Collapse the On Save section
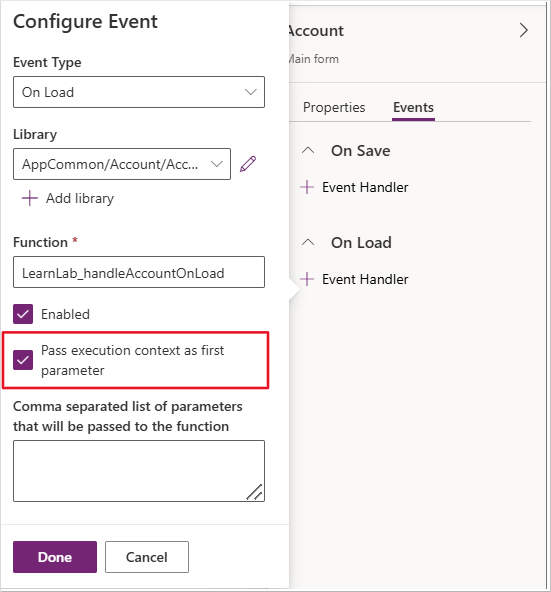Viewport: 551px width, 592px height. [x=308, y=151]
